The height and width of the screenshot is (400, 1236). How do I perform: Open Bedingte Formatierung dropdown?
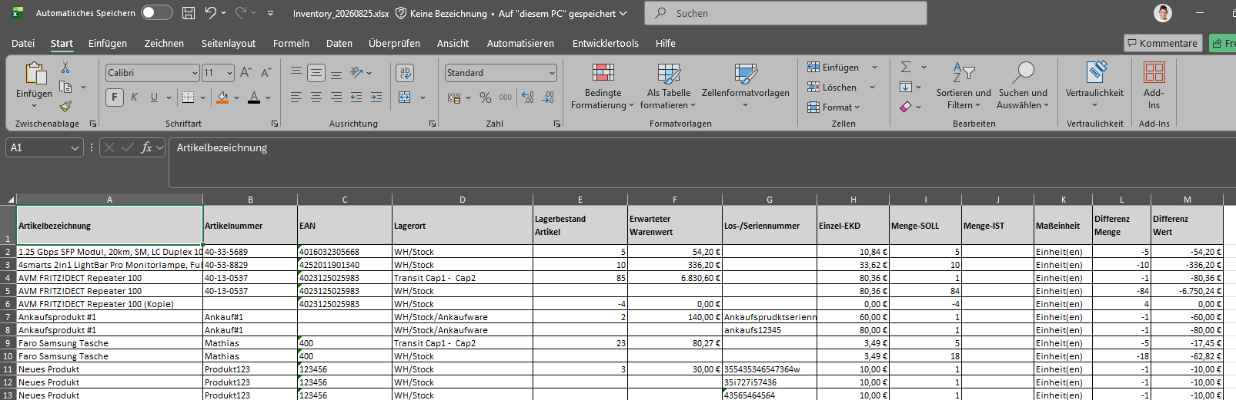[x=602, y=86]
